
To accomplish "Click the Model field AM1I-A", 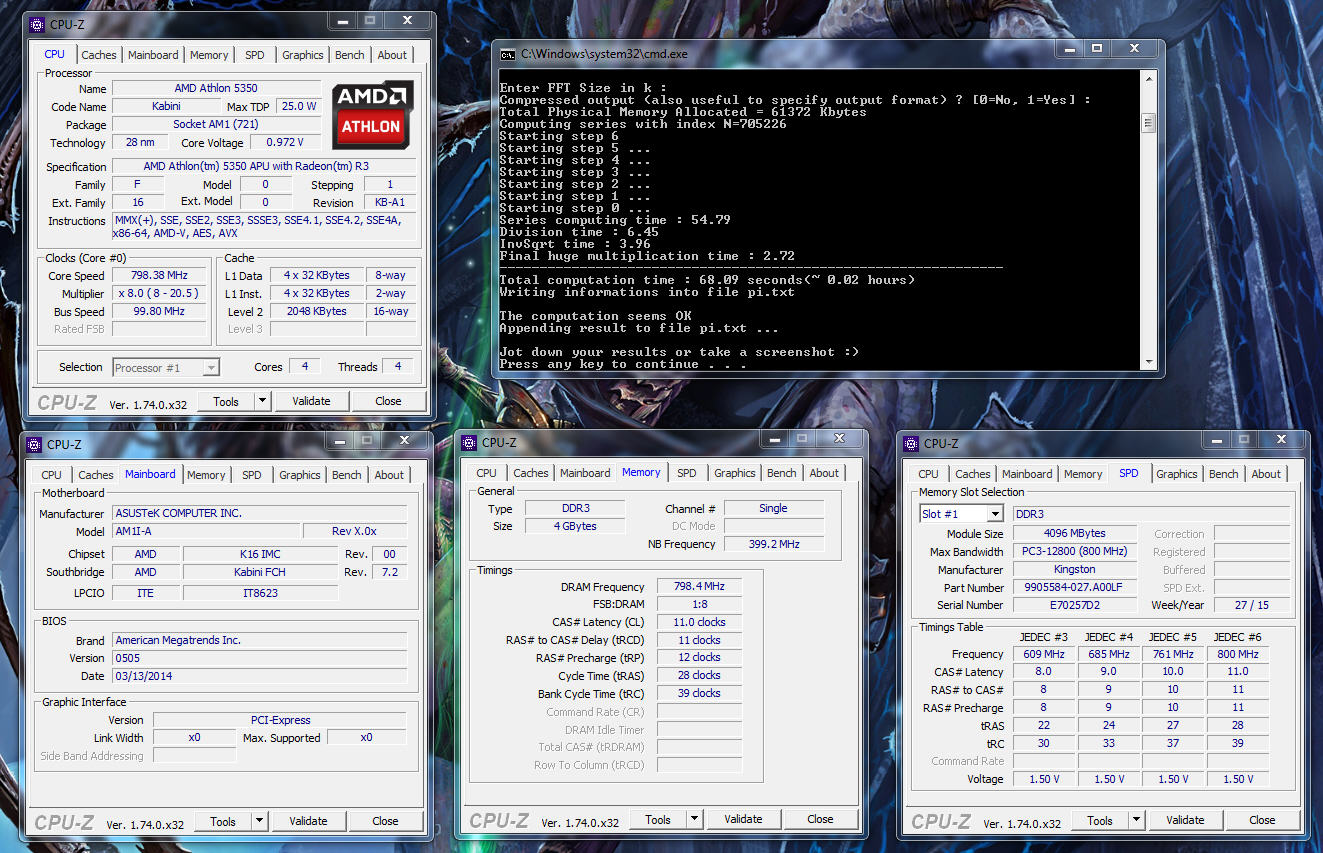I will pos(205,532).
